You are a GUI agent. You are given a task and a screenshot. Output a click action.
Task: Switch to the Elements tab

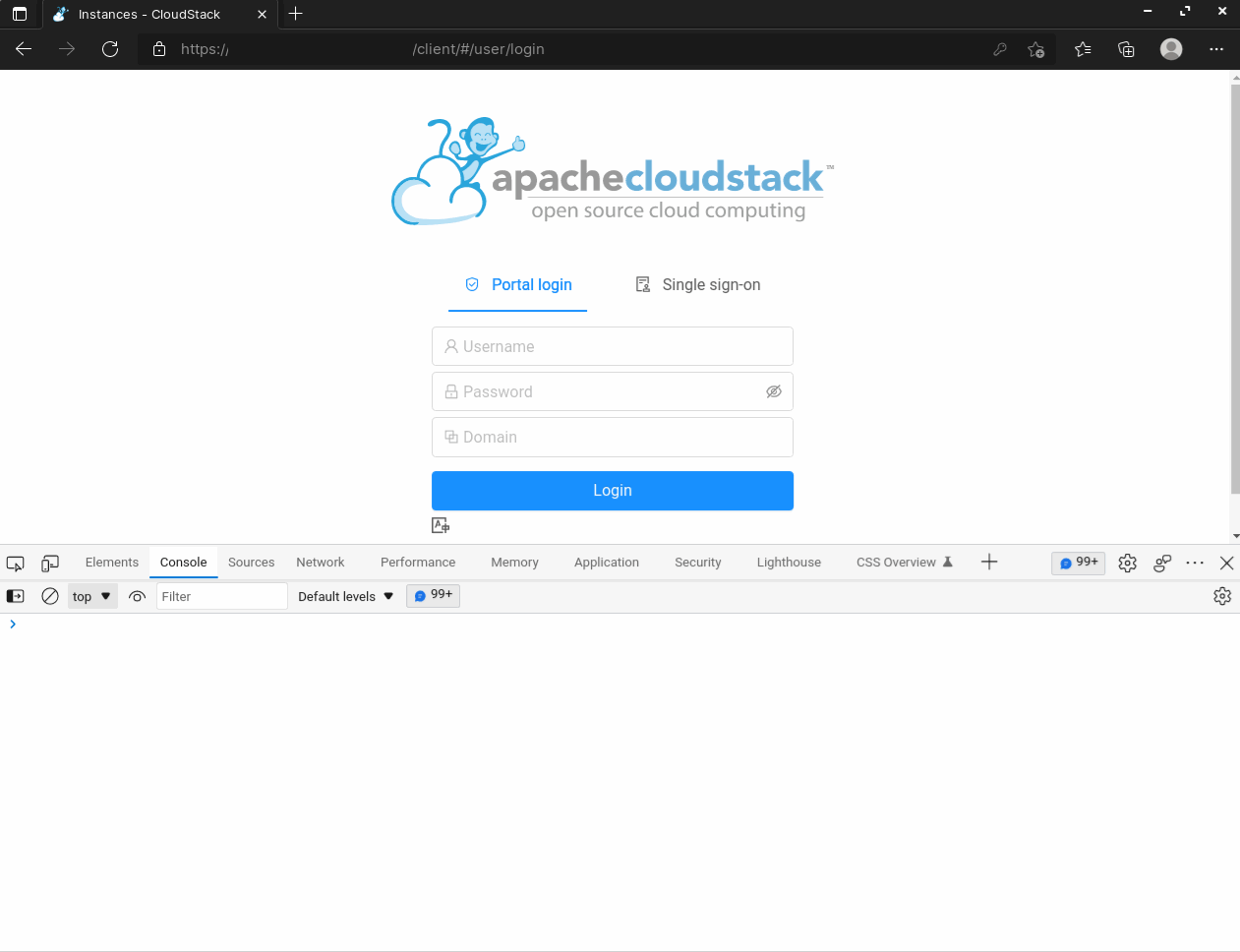pyautogui.click(x=112, y=563)
